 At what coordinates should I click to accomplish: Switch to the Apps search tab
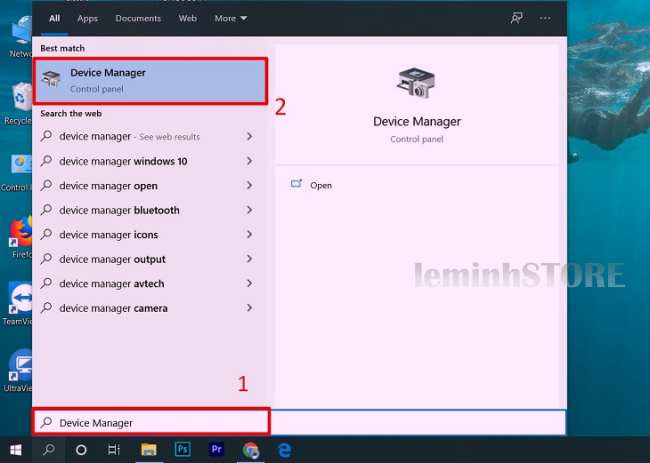(87, 18)
